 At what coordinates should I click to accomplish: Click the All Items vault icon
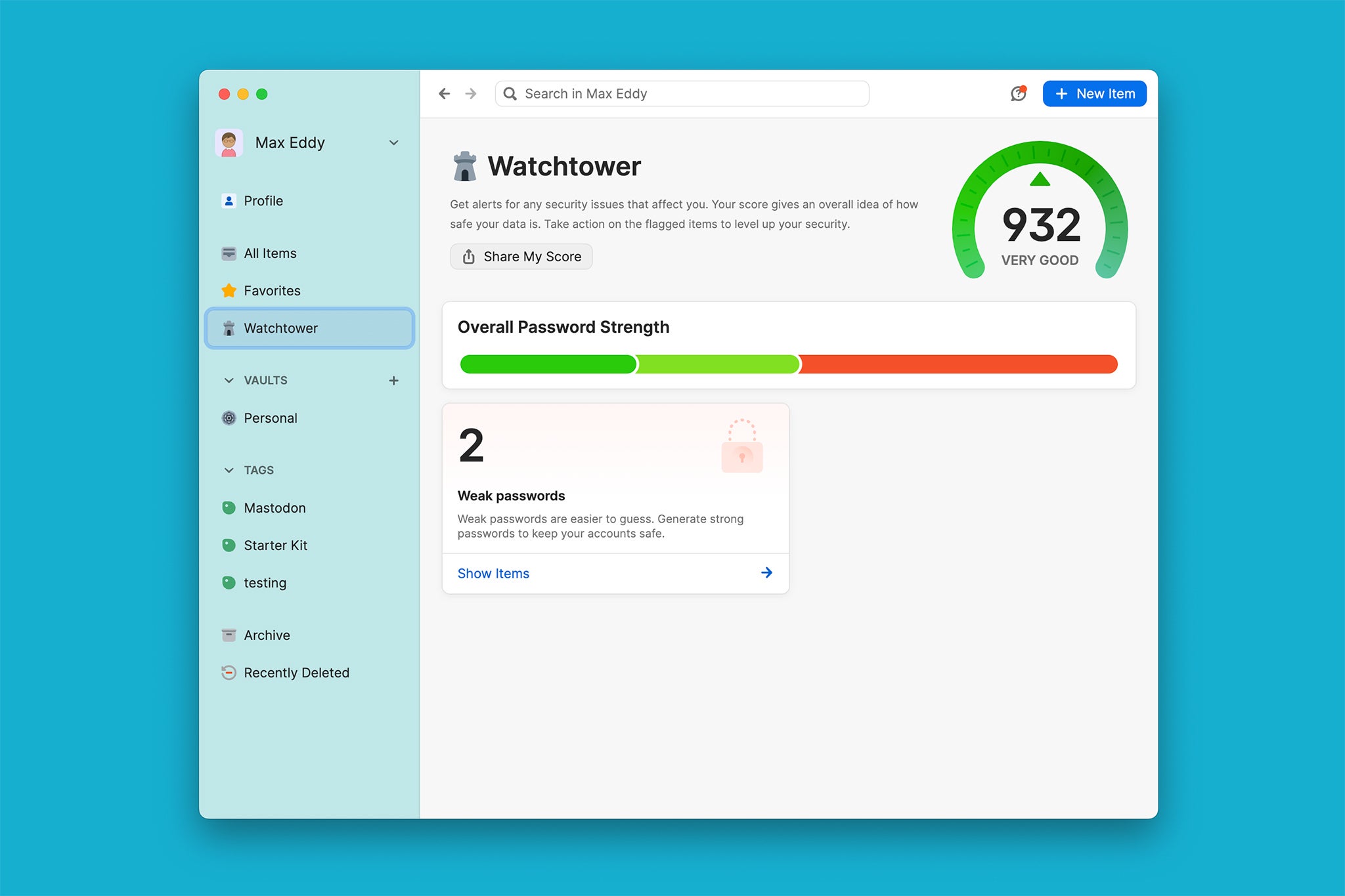(227, 253)
